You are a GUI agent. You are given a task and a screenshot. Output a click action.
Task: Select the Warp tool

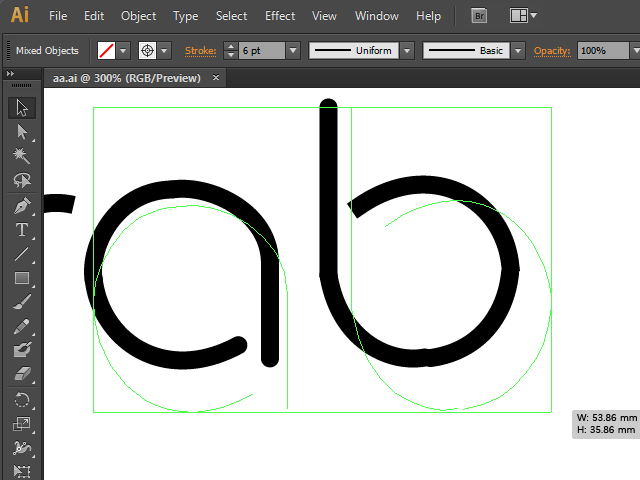tap(22, 448)
